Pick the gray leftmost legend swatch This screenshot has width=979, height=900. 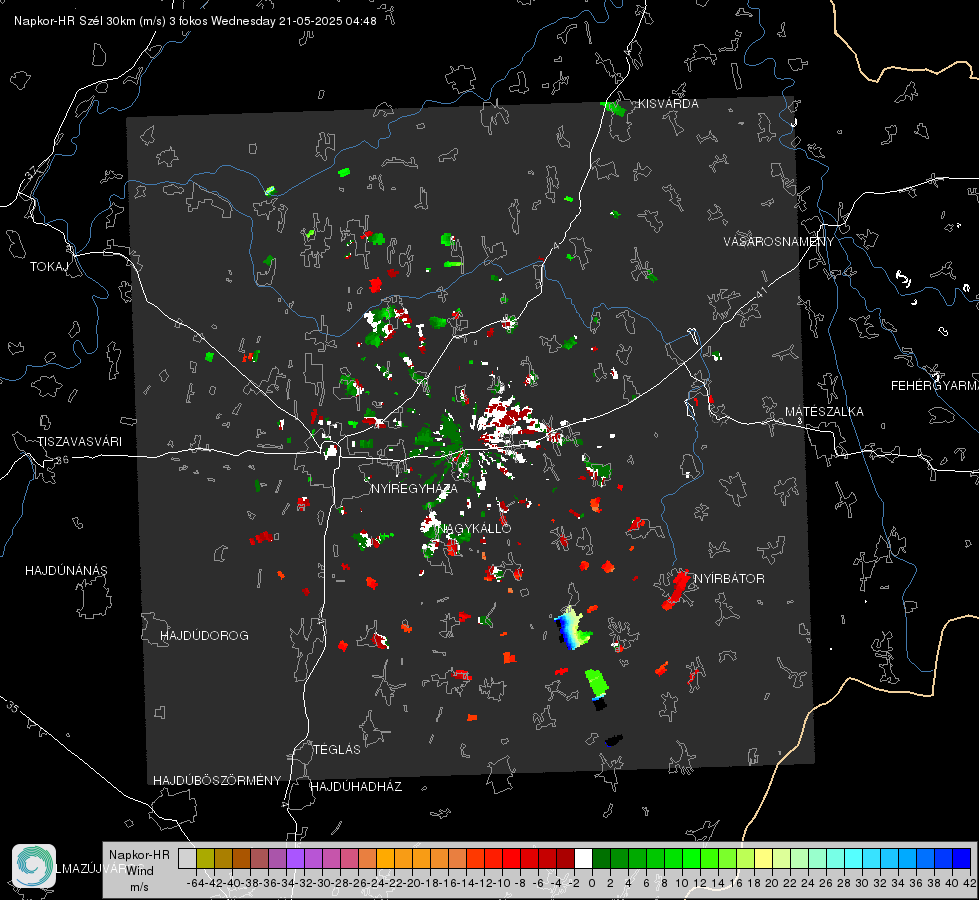click(187, 858)
